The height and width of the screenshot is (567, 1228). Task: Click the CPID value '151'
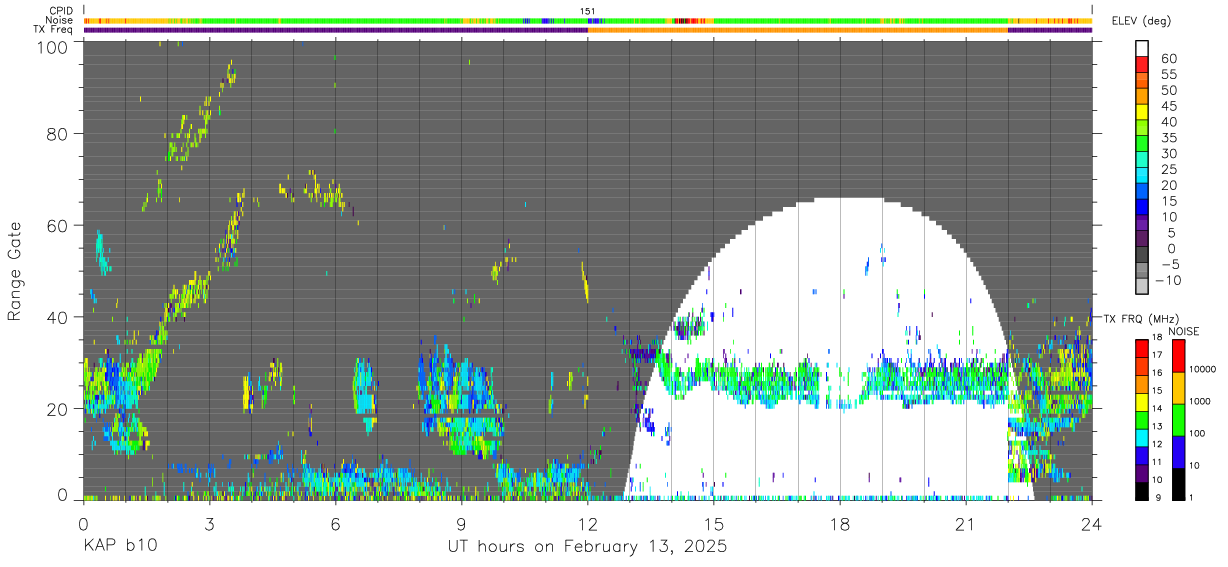pos(588,11)
